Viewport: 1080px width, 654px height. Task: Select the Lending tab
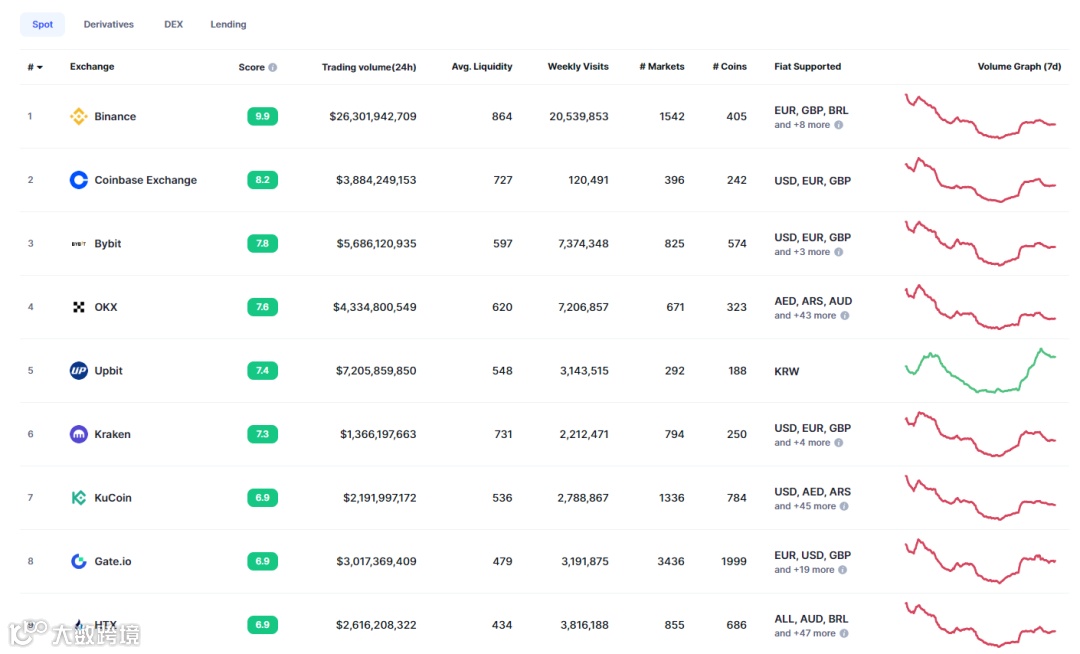(228, 24)
